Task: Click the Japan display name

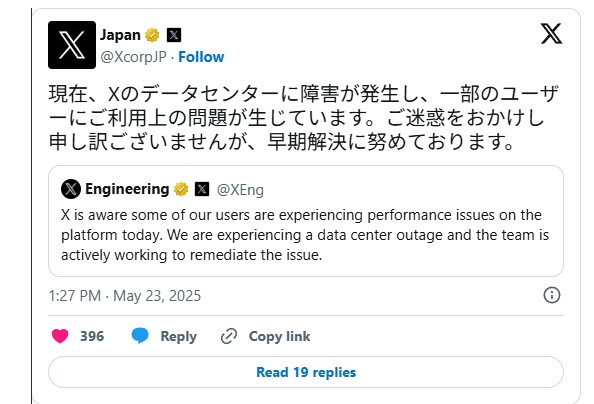Action: point(120,35)
